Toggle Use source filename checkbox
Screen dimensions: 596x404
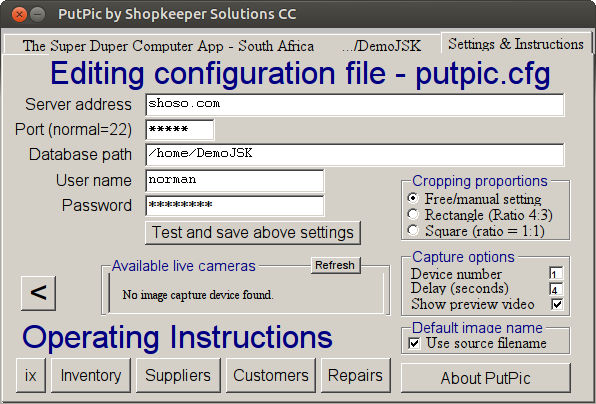[414, 343]
